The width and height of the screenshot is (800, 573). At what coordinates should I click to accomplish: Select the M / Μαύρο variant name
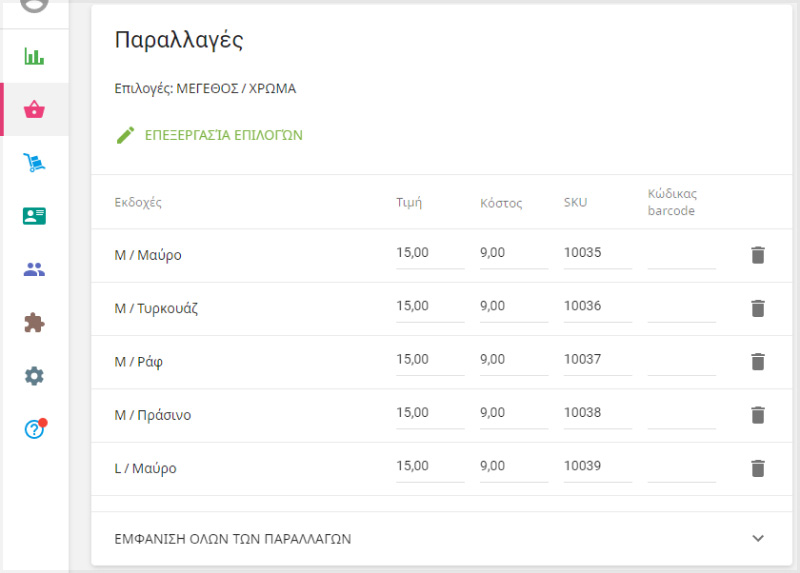(147, 255)
